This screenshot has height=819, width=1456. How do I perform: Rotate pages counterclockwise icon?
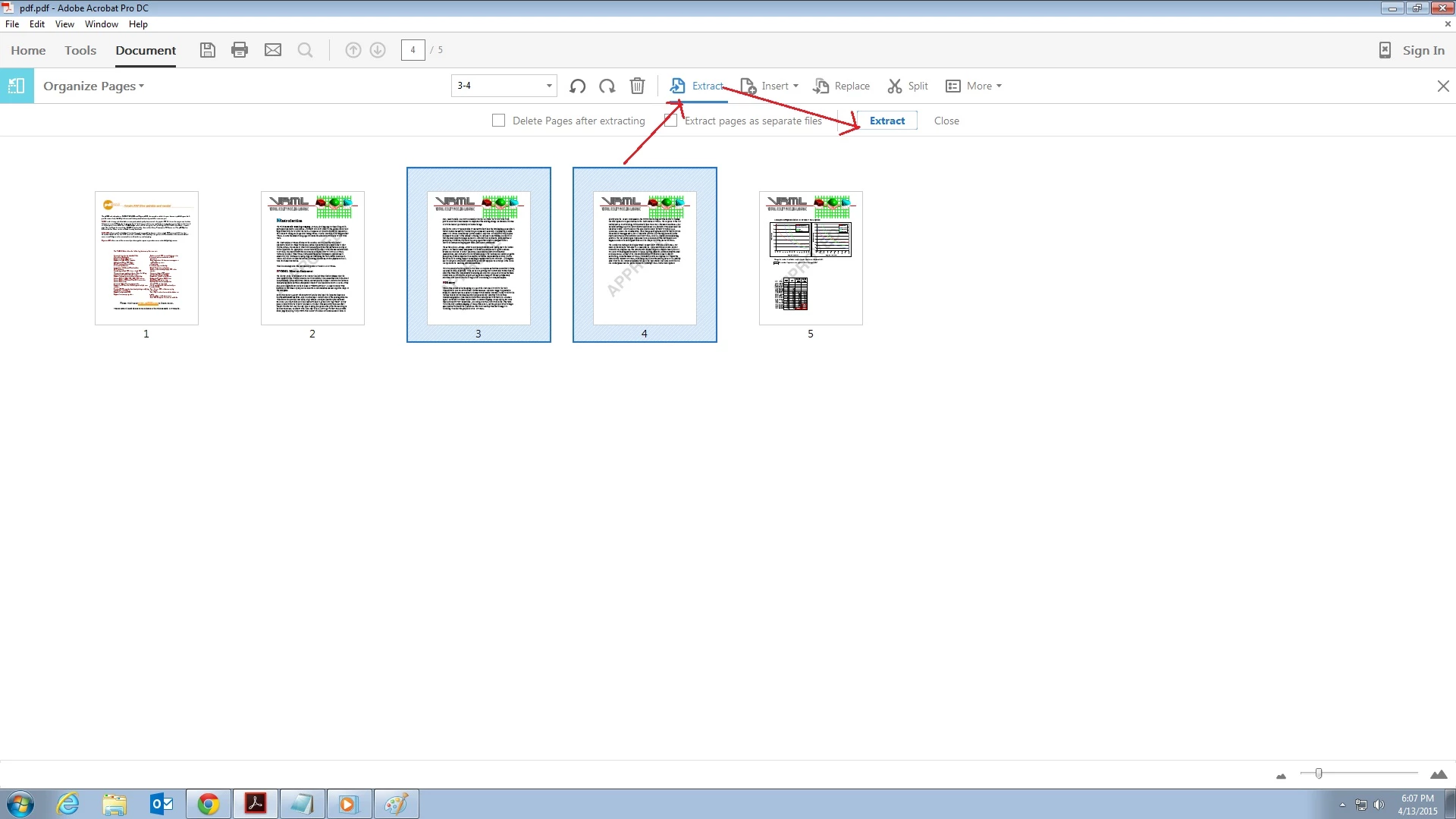point(577,86)
